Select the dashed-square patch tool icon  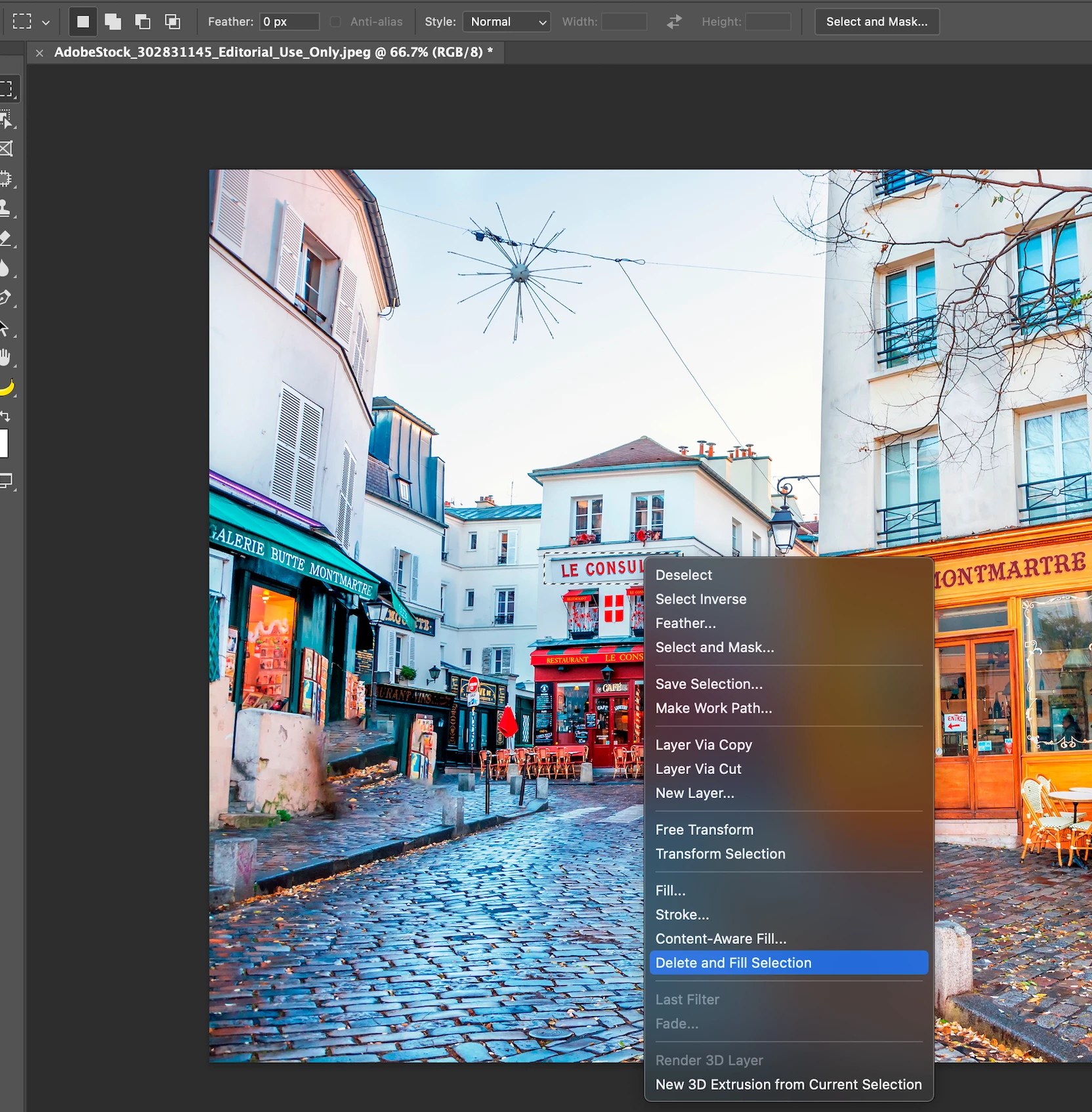point(7,179)
